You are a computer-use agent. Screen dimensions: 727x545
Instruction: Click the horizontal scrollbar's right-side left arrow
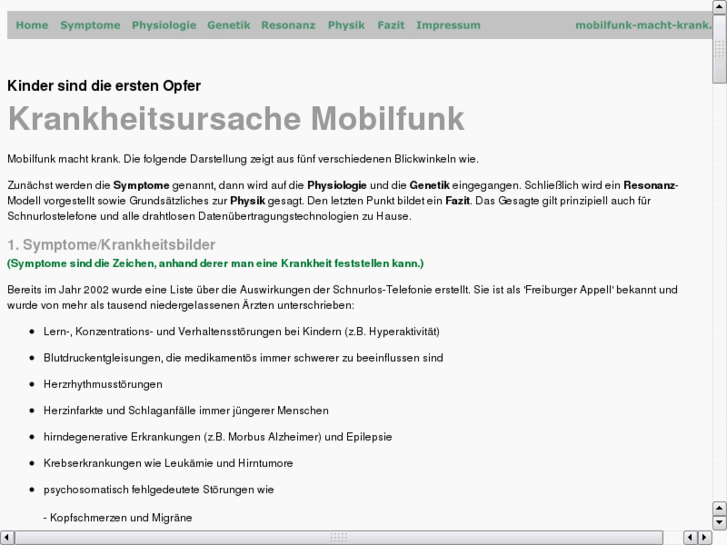click(690, 538)
